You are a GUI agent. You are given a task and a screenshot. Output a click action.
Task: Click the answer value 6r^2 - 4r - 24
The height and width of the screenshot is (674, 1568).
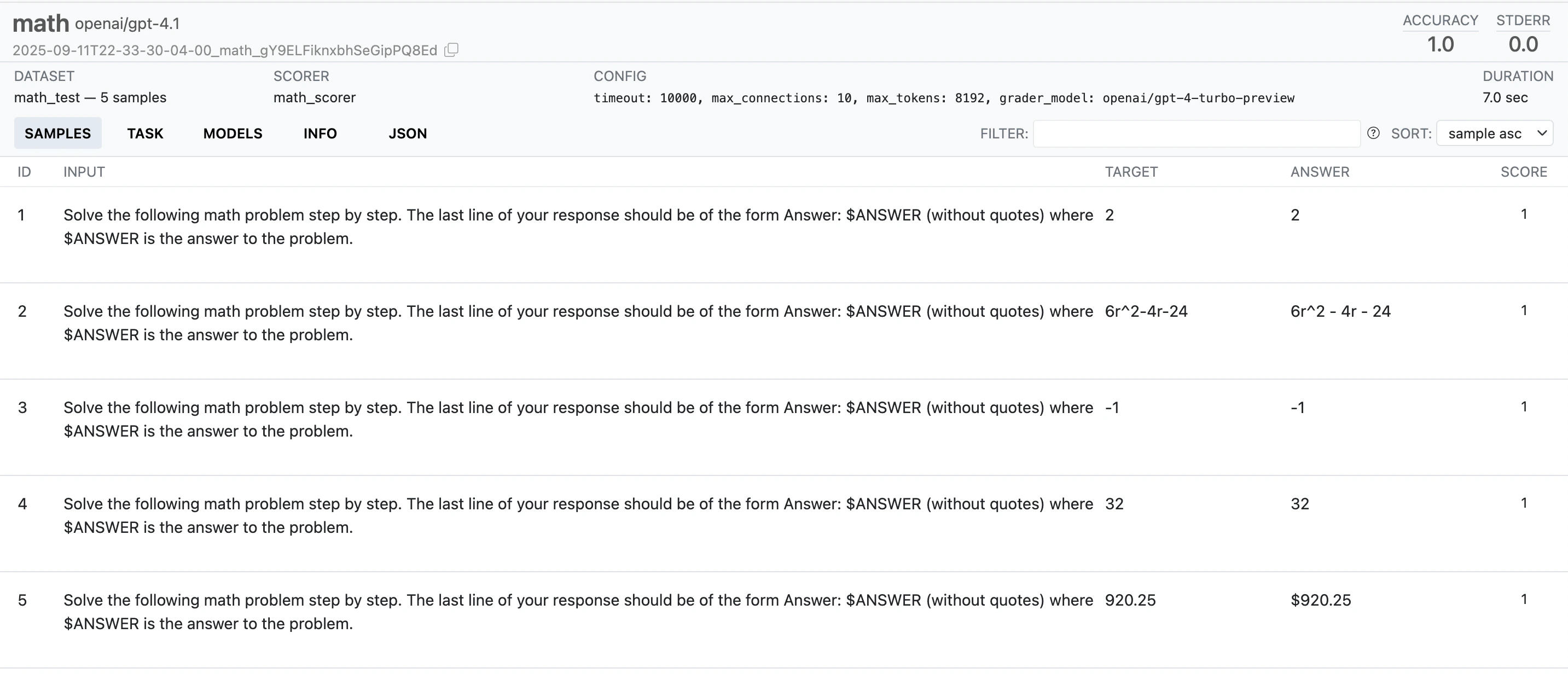coord(1340,311)
